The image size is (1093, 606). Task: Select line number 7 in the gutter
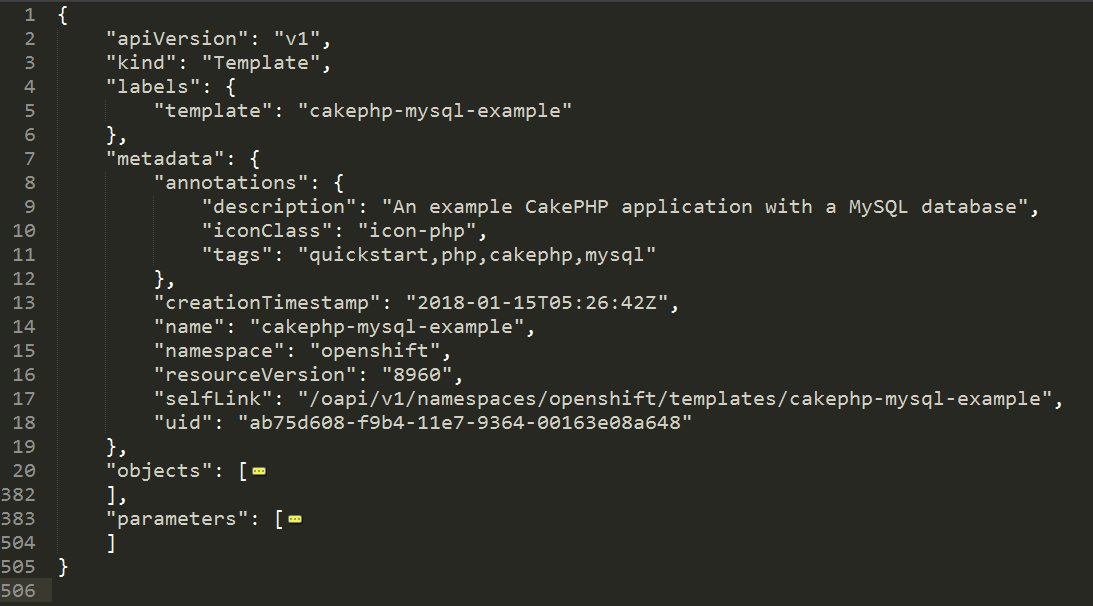pos(29,159)
